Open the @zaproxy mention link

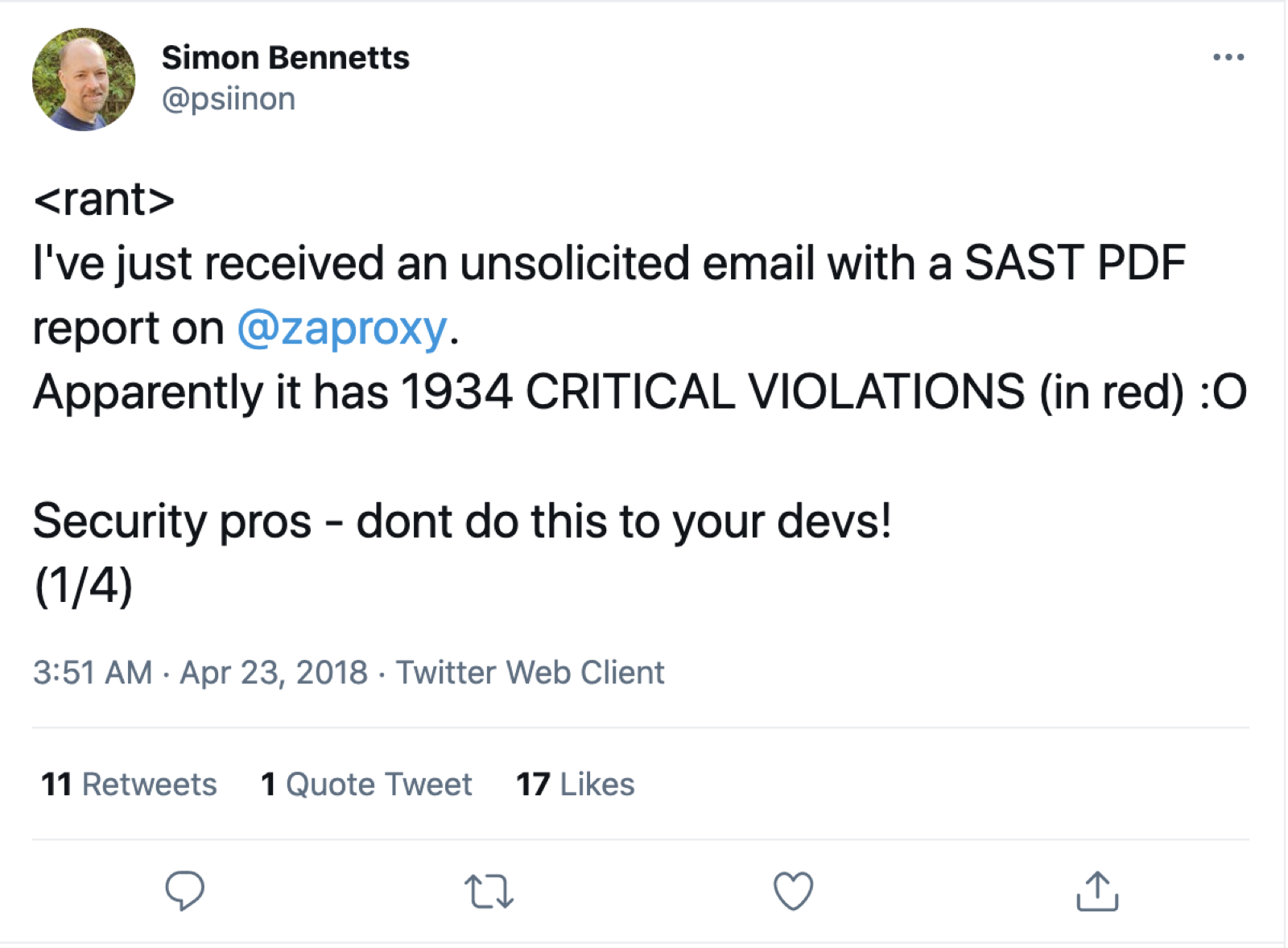click(x=342, y=328)
